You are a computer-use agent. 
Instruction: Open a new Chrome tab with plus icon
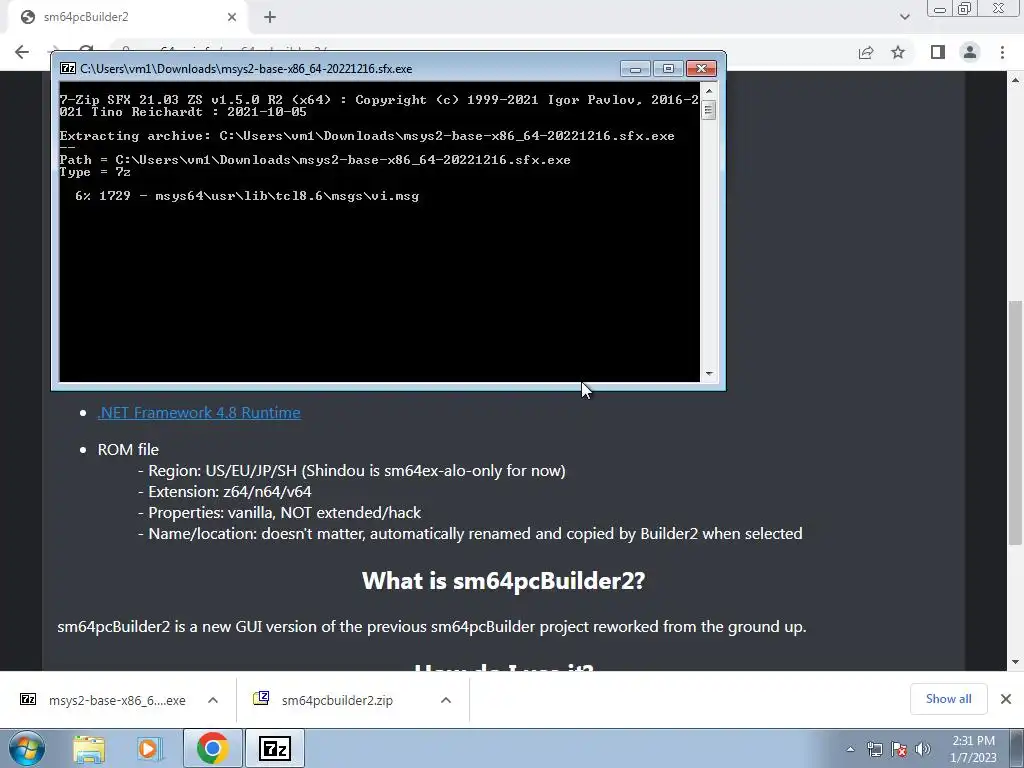click(x=270, y=18)
